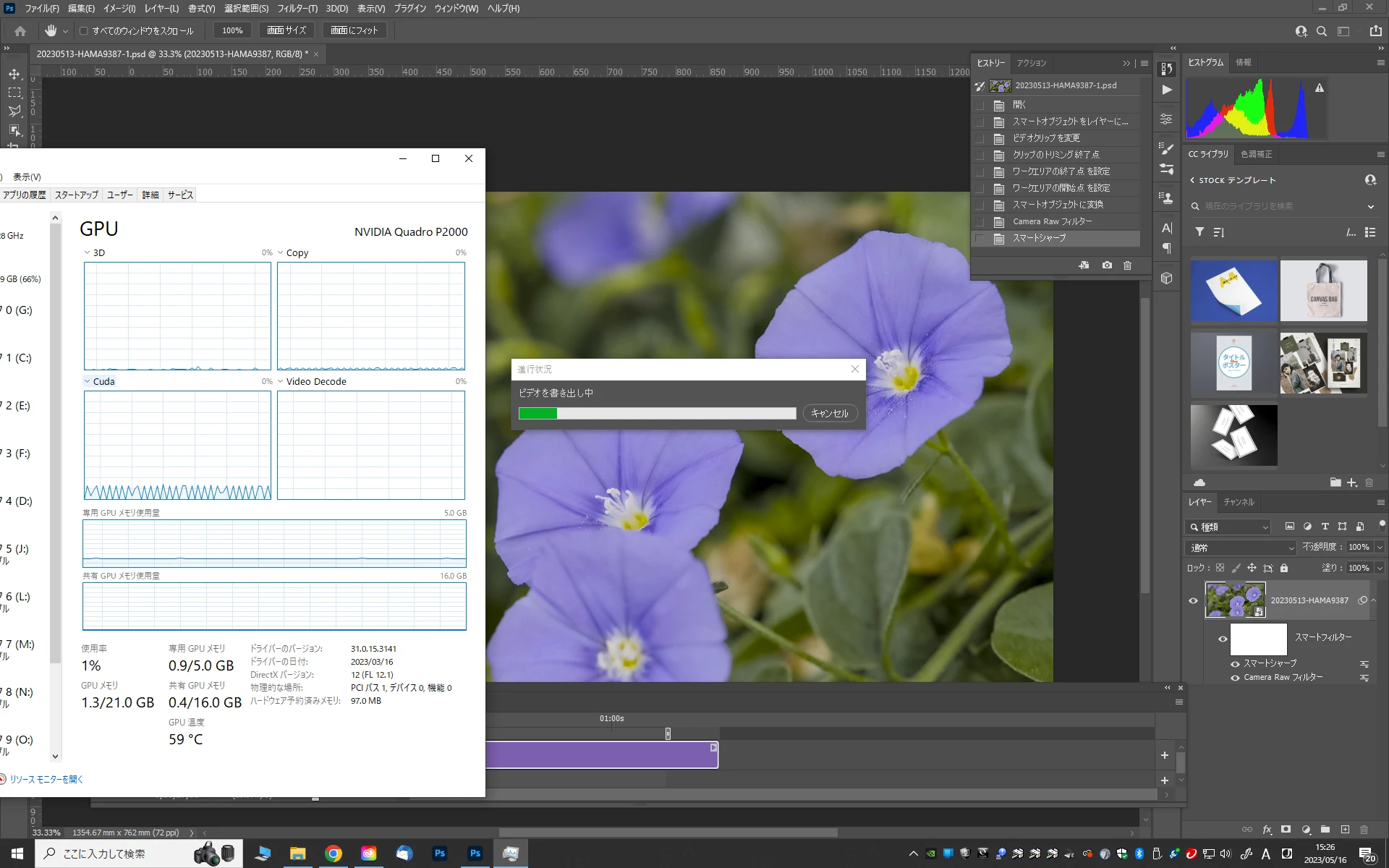Delete current history state with trash icon
Screen dimensions: 1389x868
[1127, 265]
